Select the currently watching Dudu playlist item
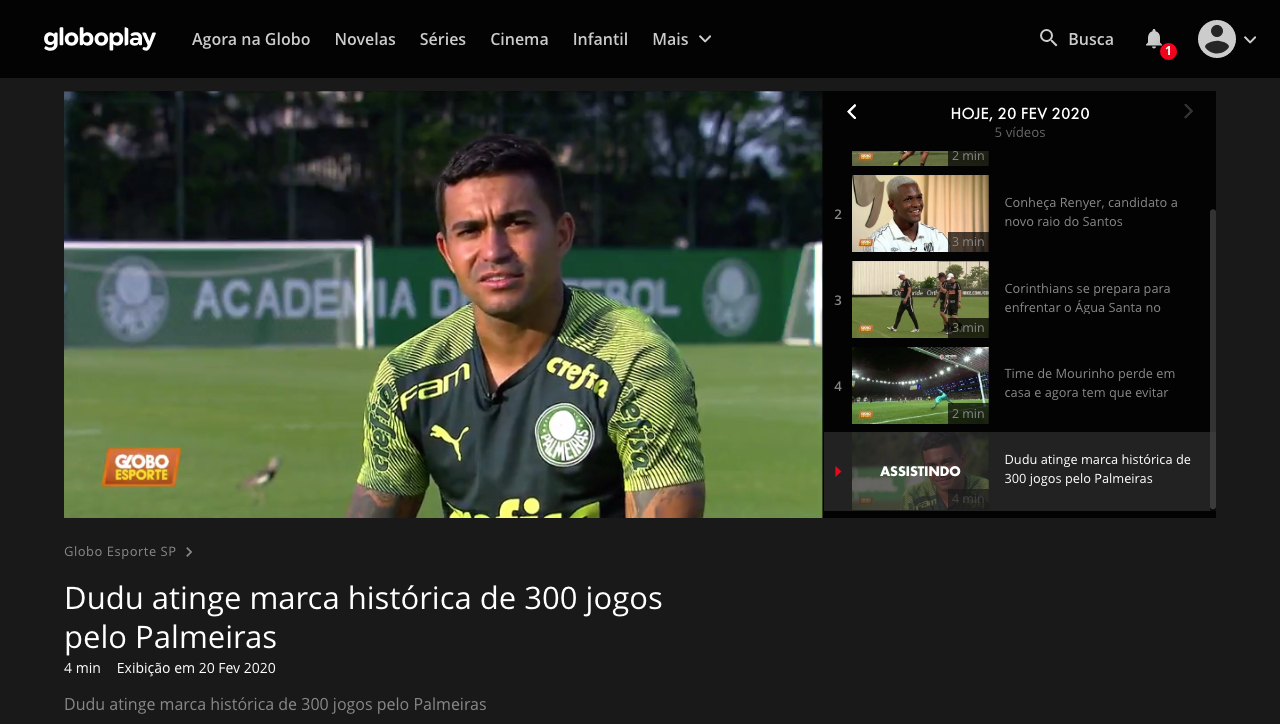1280x724 pixels. coord(1017,471)
